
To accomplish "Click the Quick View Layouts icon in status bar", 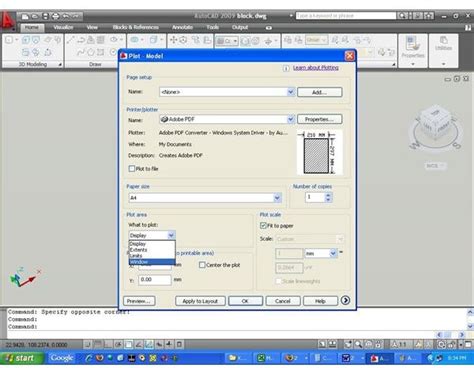I will click(x=332, y=344).
